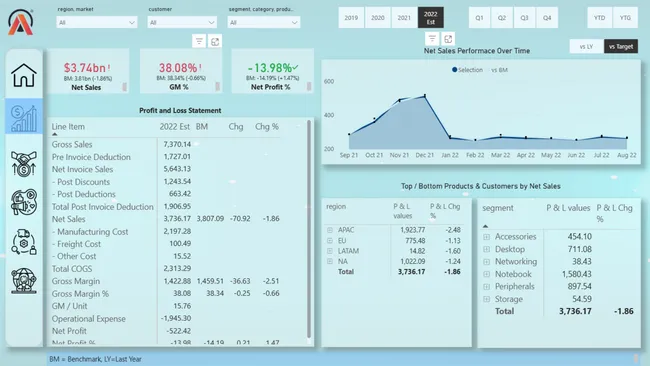650x366 pixels.
Task: Expand the APAC region row
Action: coord(330,230)
